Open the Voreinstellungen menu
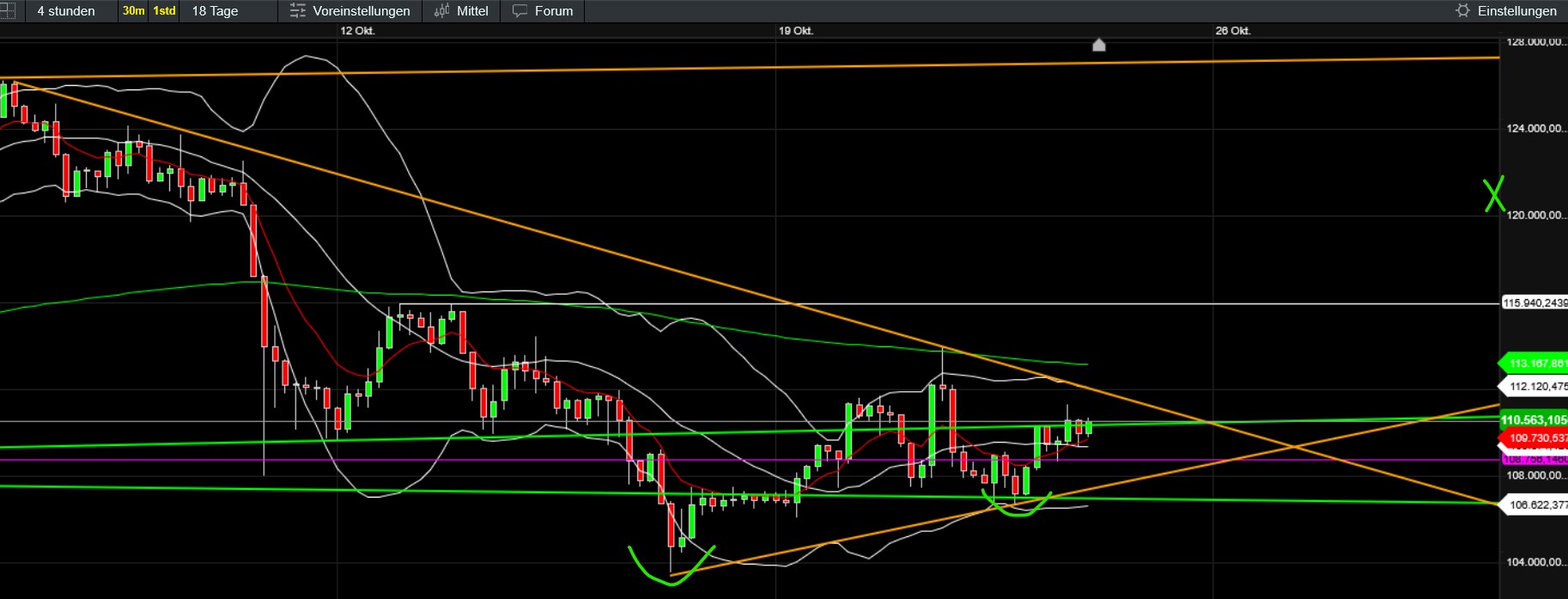 (361, 11)
